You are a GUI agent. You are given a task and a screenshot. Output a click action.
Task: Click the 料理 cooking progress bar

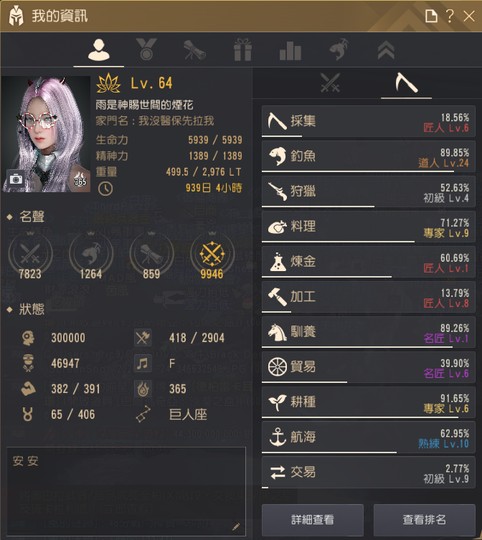point(338,242)
